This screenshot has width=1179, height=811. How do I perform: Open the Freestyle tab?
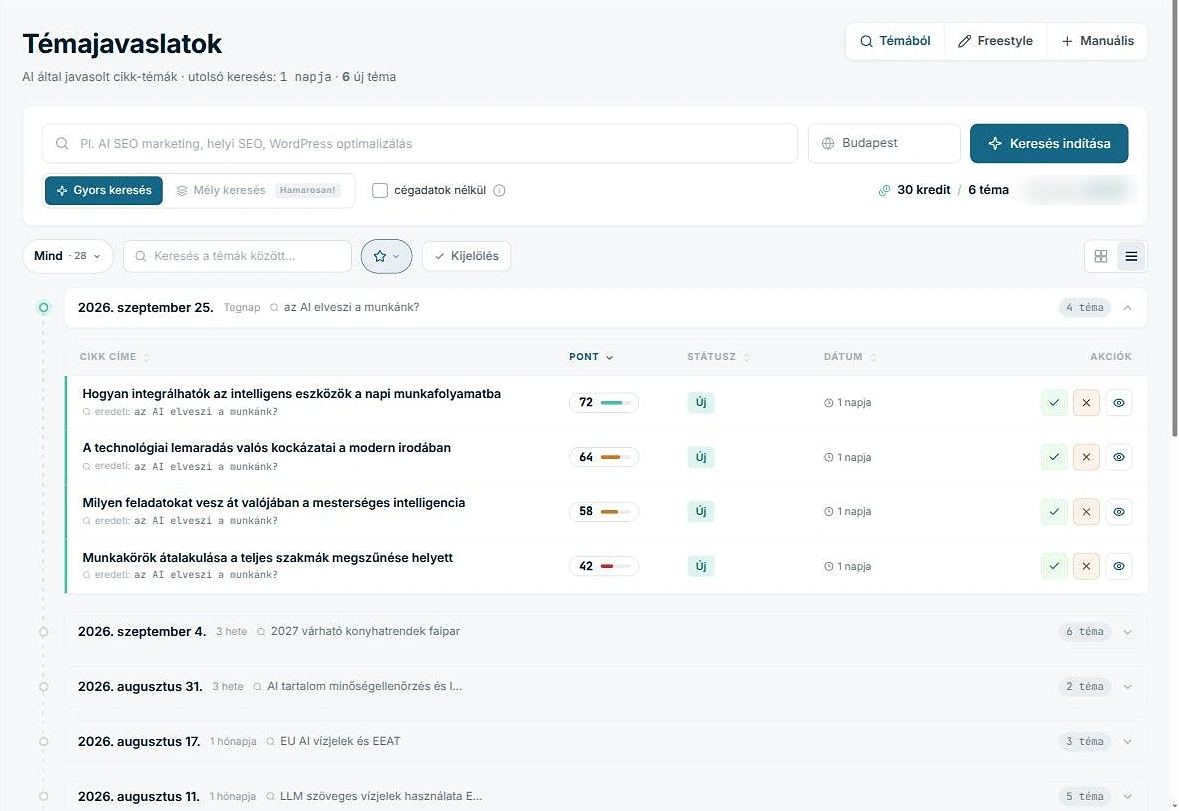[x=996, y=41]
